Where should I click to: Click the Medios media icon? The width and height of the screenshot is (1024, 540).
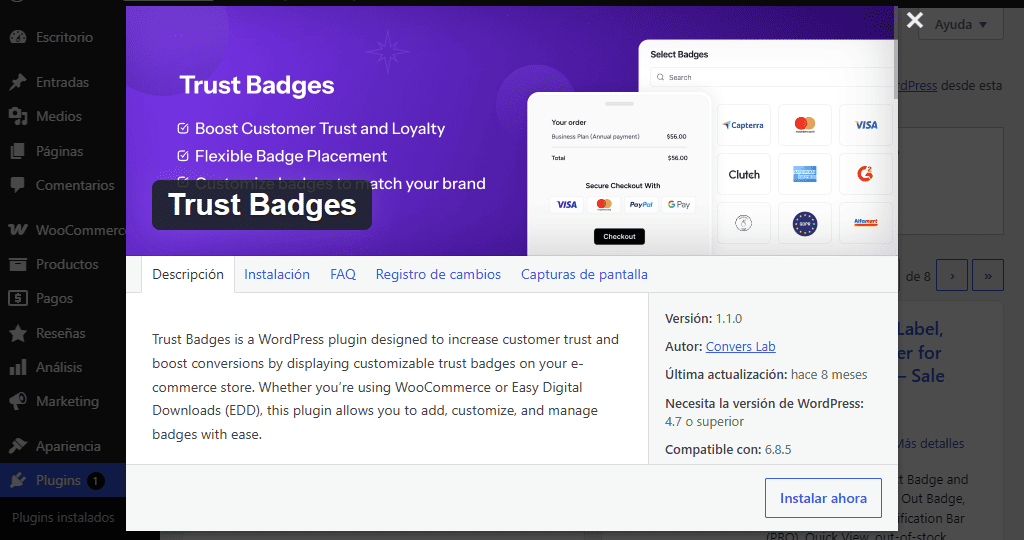18,116
